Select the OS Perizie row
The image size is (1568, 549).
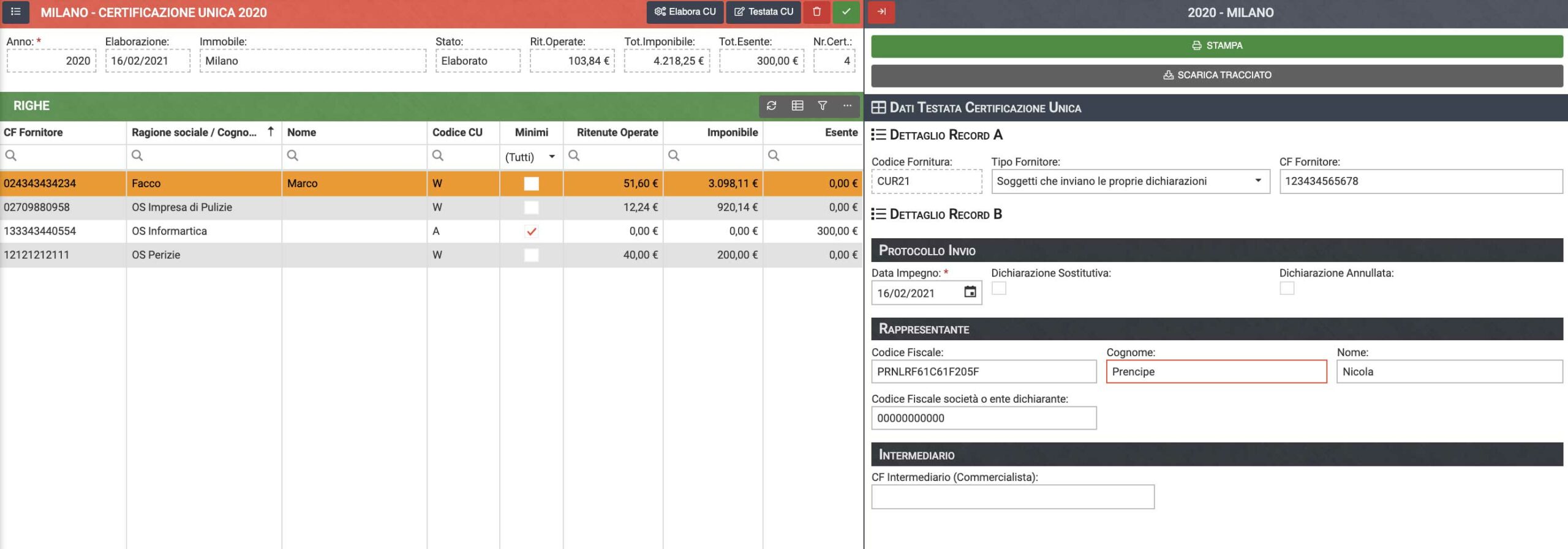point(431,255)
